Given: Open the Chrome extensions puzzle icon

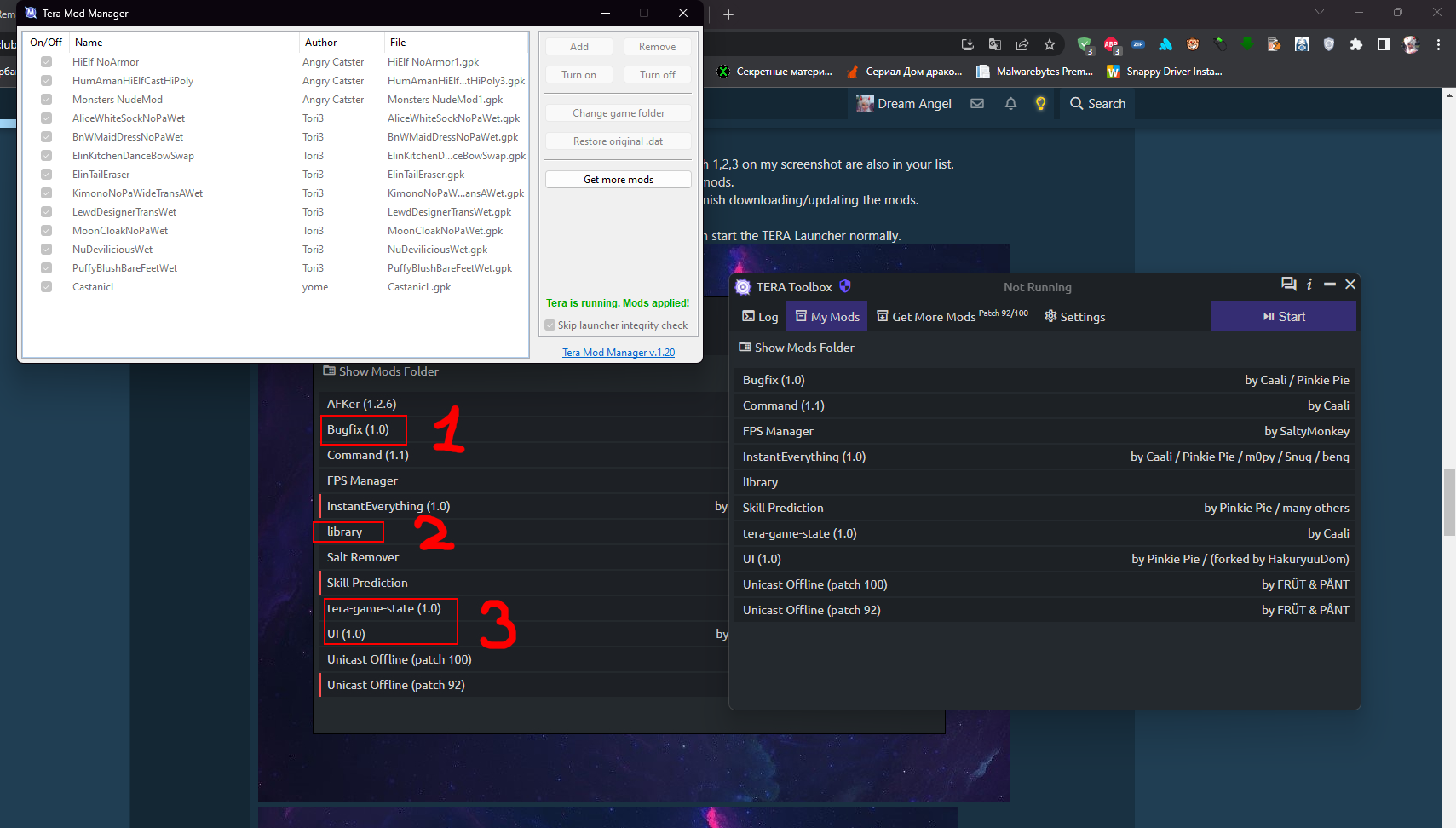Looking at the screenshot, I should pos(1356,44).
